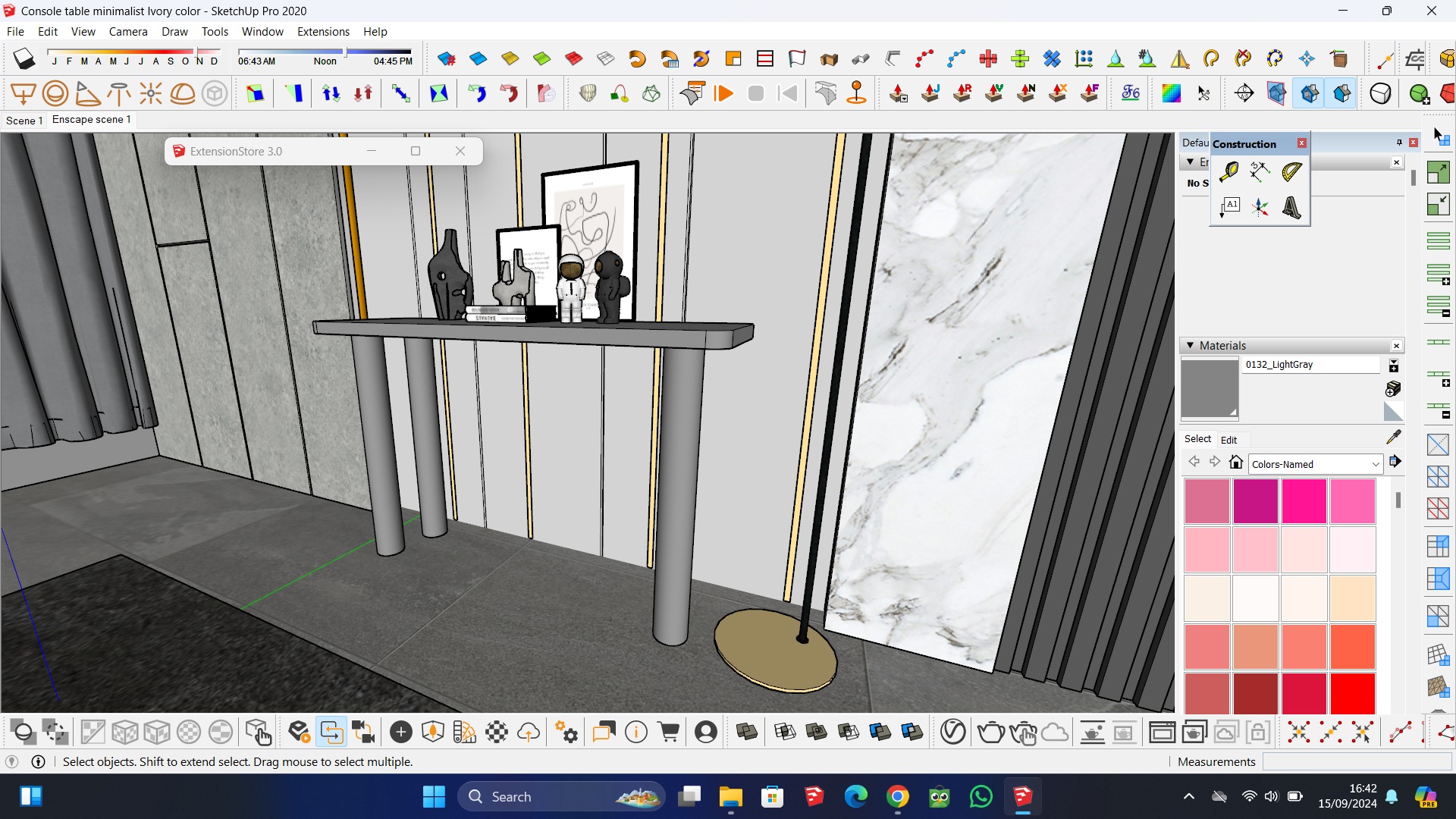Select the Text label tool in Construction

coord(1228,207)
